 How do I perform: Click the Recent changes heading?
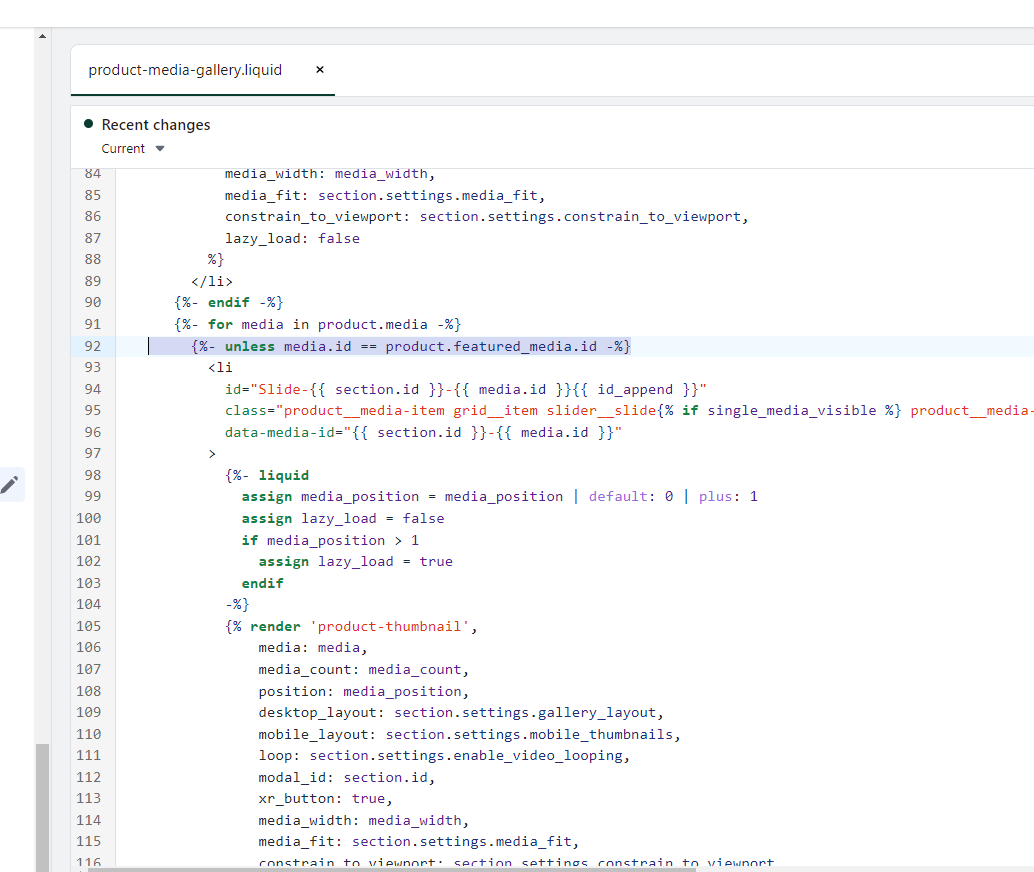(156, 125)
